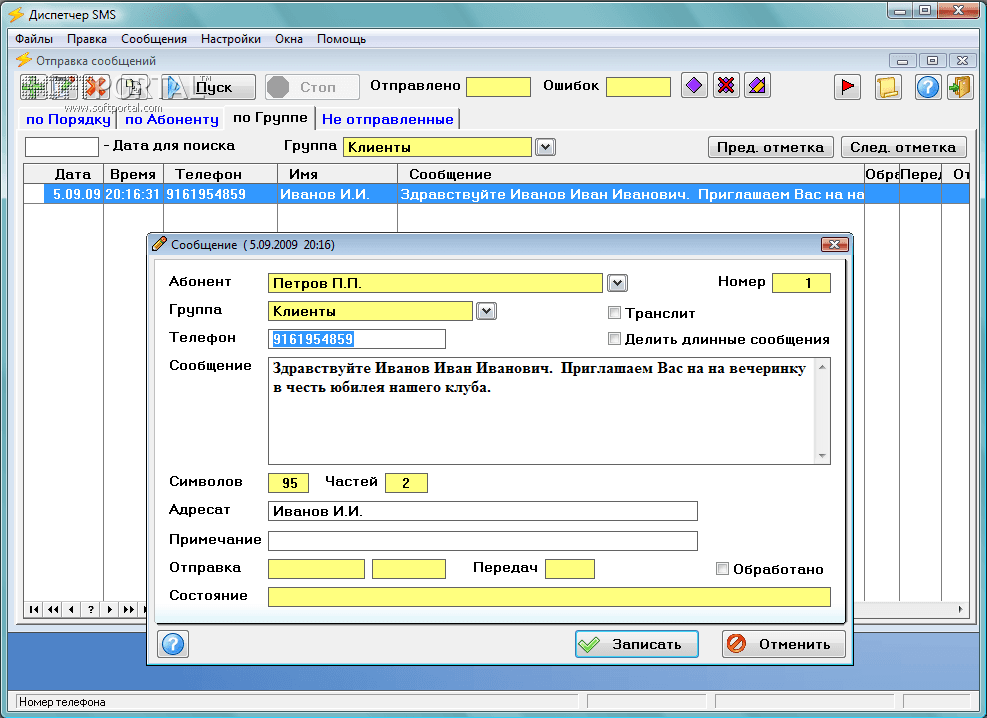Click the purple diamond mark icon

click(x=694, y=86)
